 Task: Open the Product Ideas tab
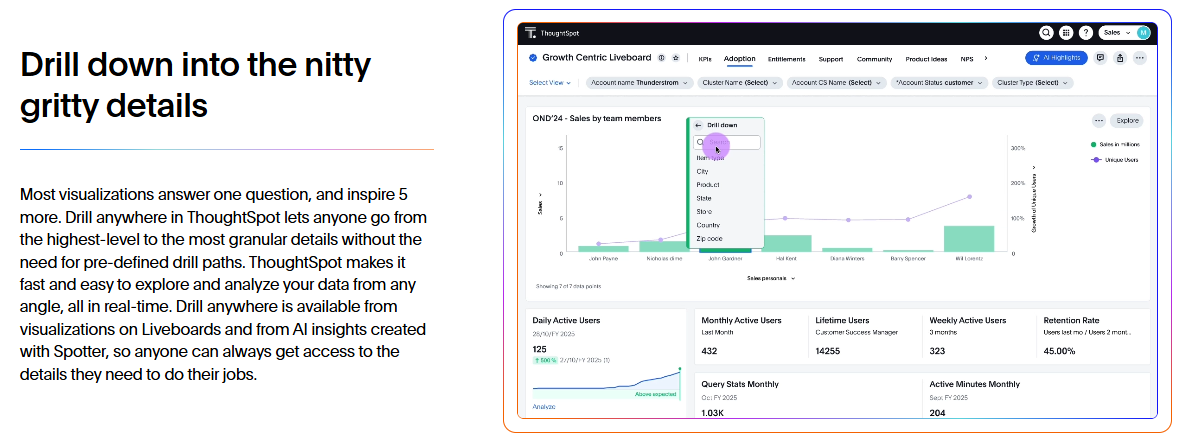point(926,59)
